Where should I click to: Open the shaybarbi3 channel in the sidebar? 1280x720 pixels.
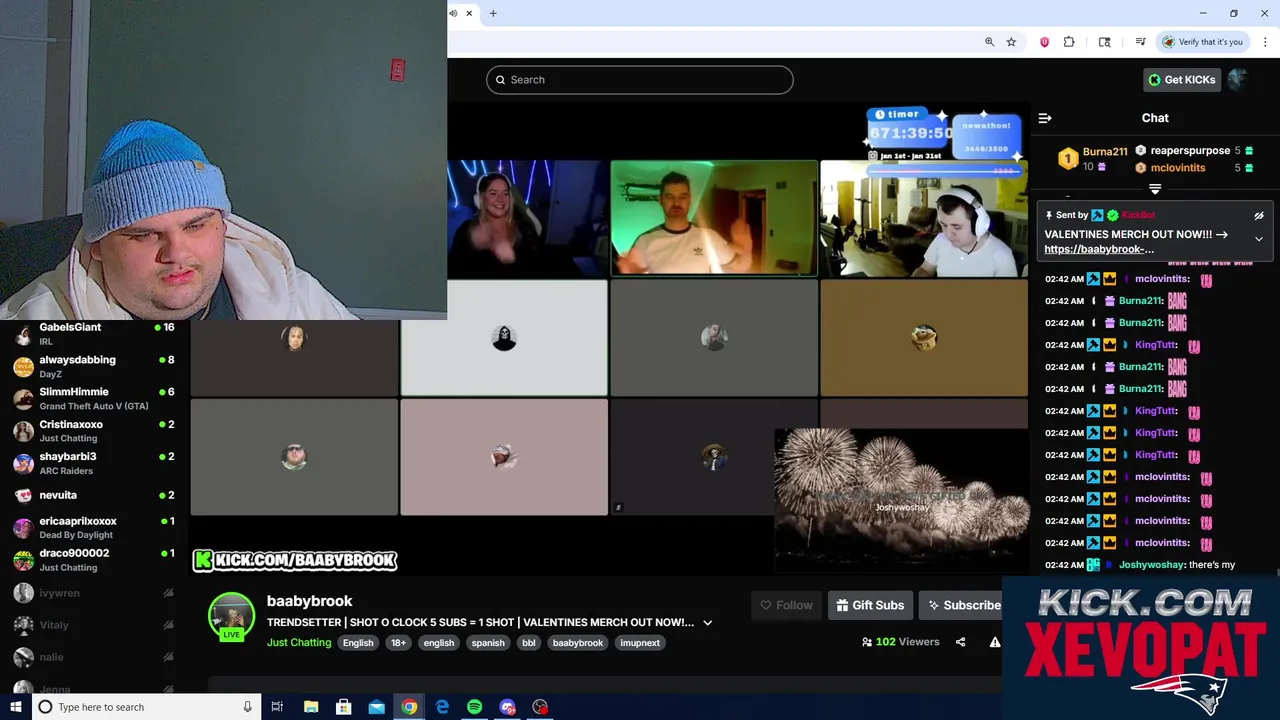(94, 463)
